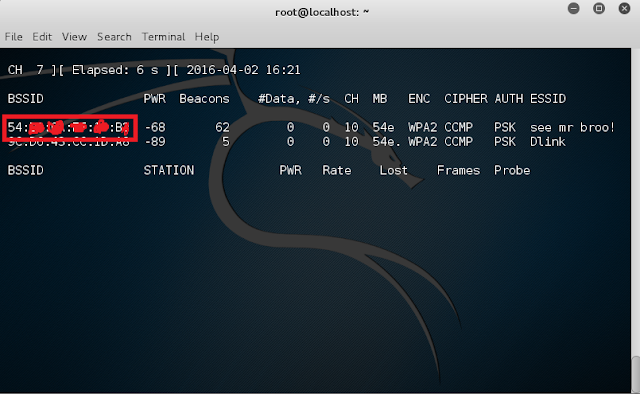Click the -68 PWR value
The image size is (640, 394).
coord(155,127)
